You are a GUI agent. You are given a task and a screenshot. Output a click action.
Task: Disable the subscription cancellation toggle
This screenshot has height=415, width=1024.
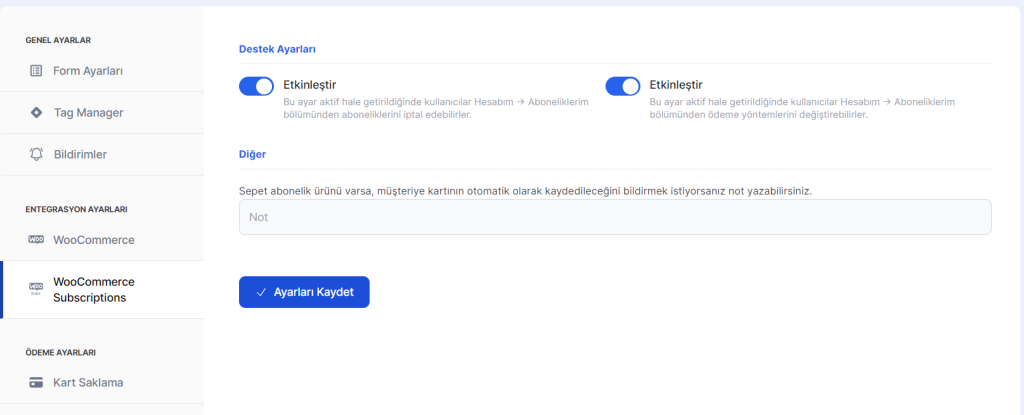pyautogui.click(x=257, y=86)
